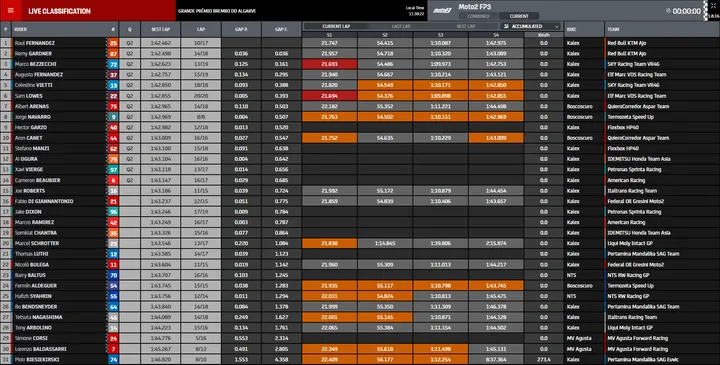This screenshot has height=365, width=720.
Task: Open the hamburger menu beside Live Classification
Action: pos(11,11)
